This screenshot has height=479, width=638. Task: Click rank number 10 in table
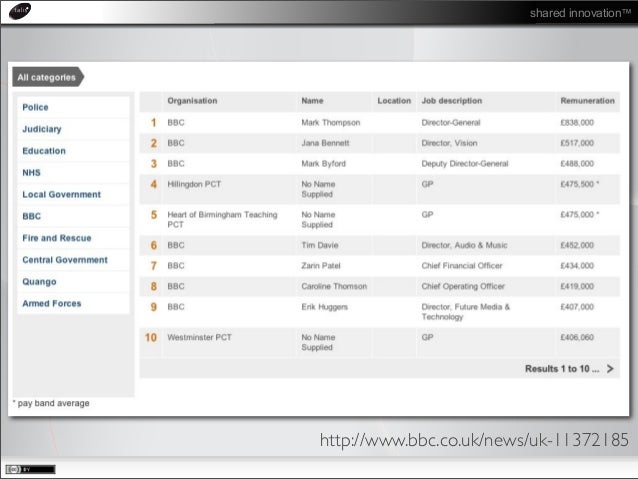tap(151, 337)
